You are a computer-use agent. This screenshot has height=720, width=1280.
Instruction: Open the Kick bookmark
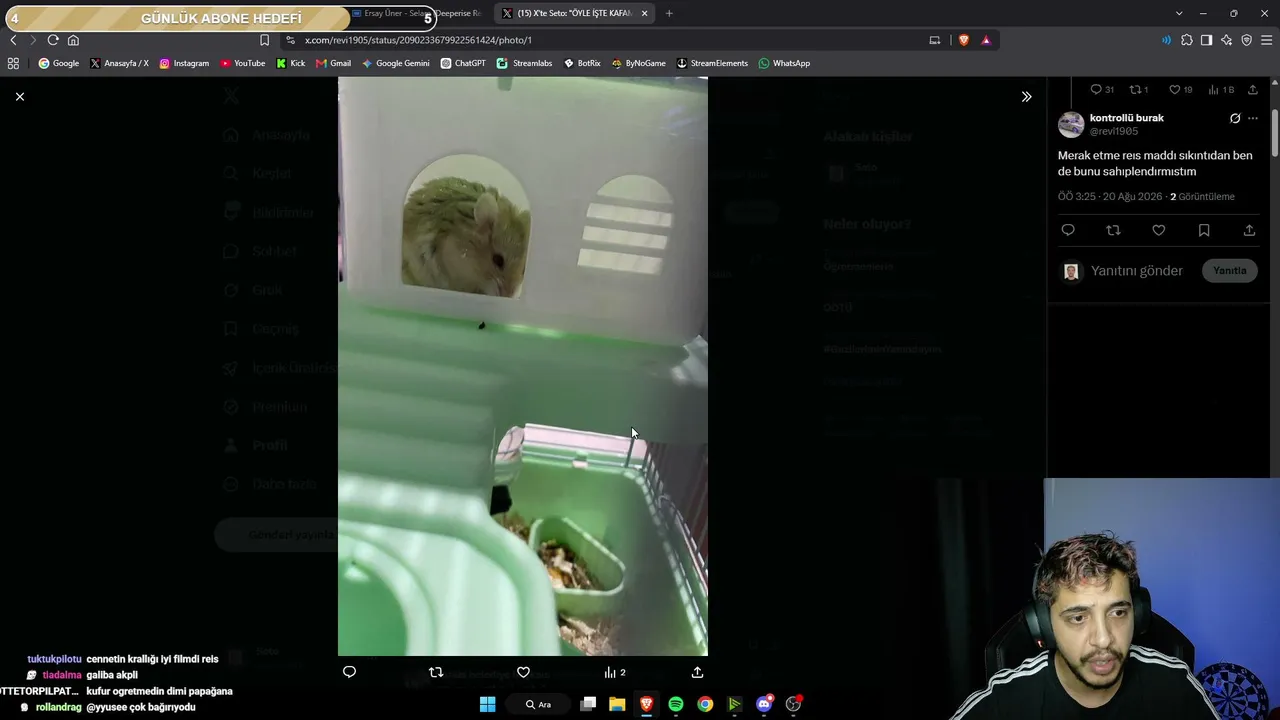291,63
